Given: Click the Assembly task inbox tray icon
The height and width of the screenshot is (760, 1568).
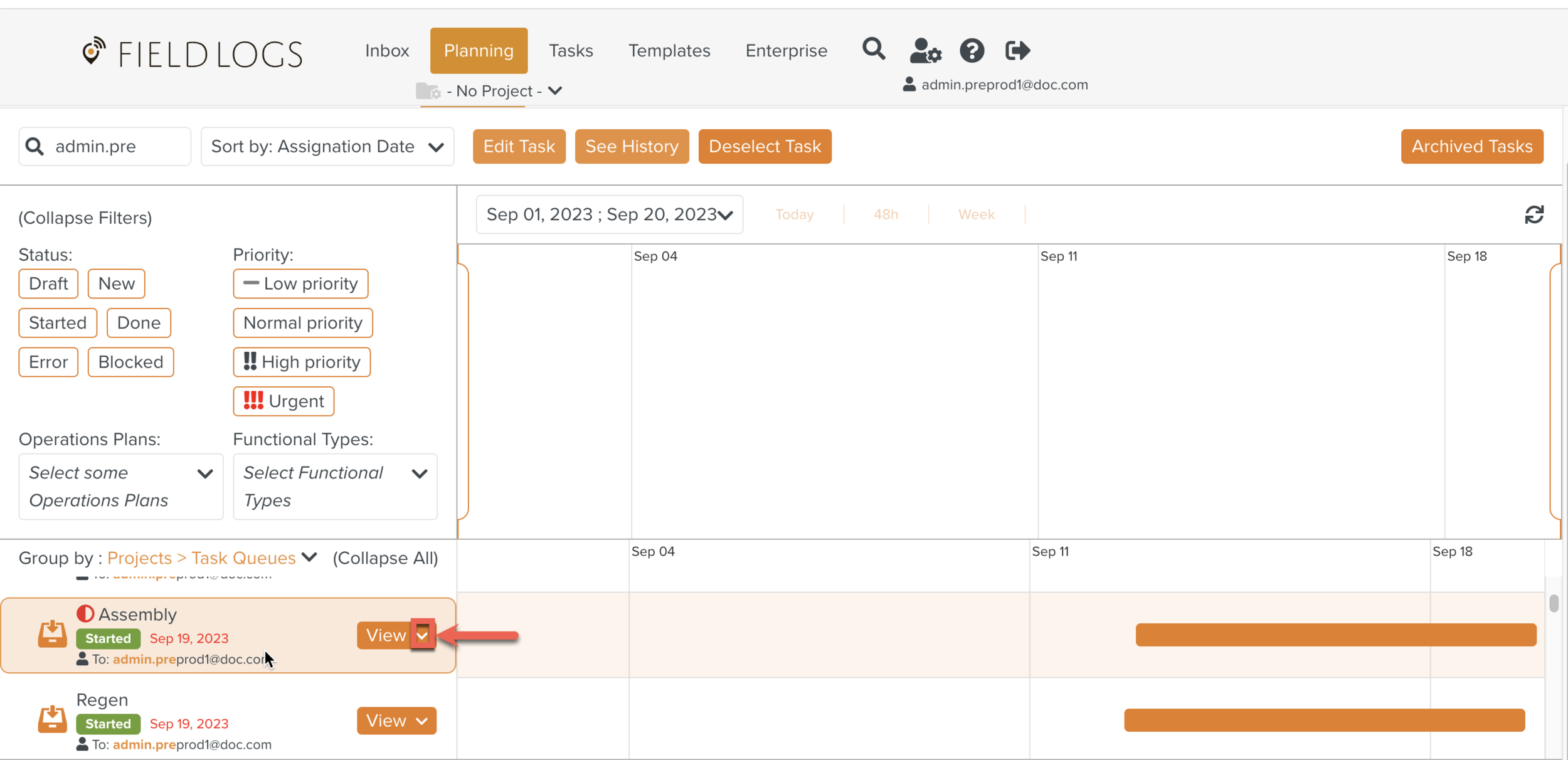Looking at the screenshot, I should (x=52, y=634).
